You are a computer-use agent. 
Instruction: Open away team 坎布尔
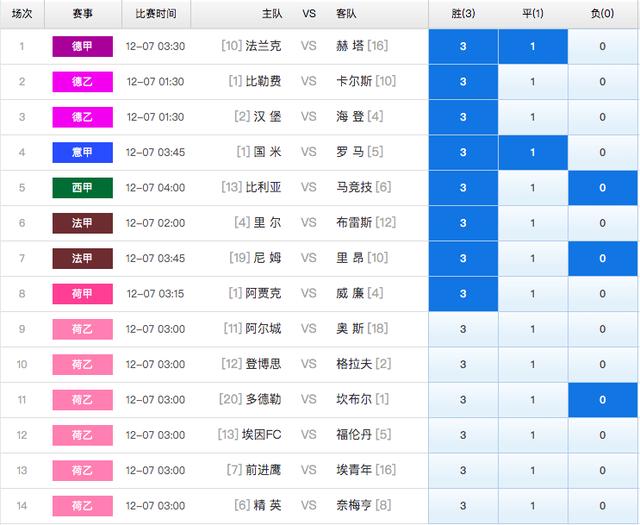[x=354, y=399]
